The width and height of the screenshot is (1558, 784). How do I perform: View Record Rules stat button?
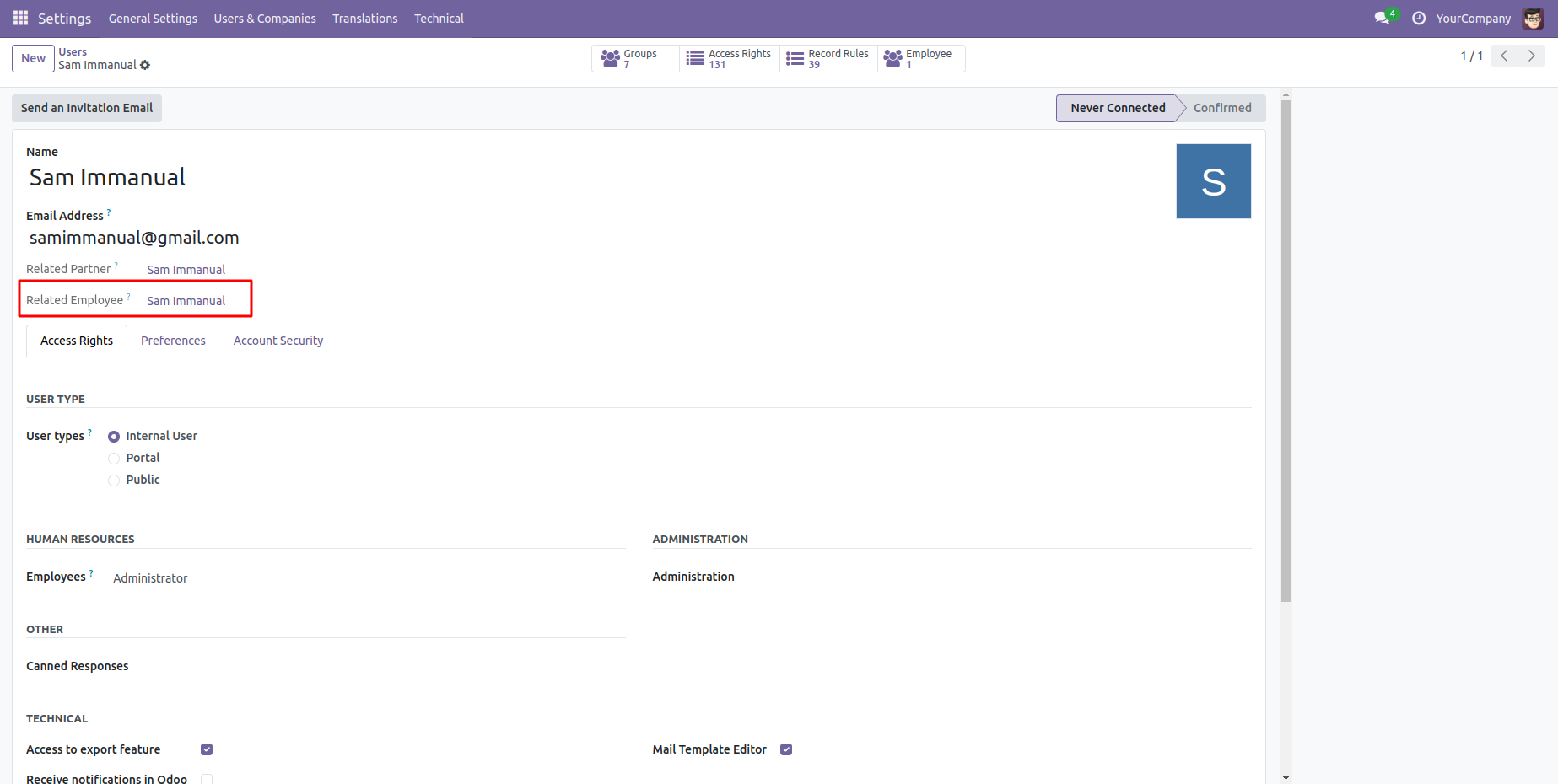click(828, 58)
